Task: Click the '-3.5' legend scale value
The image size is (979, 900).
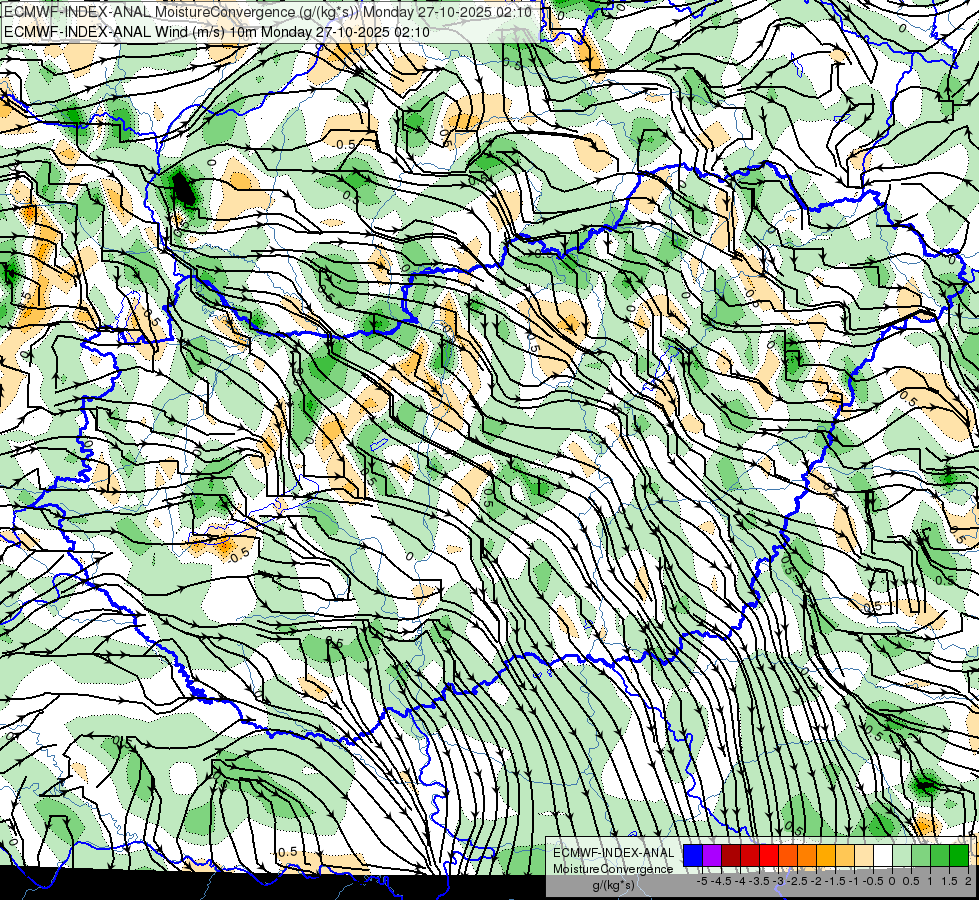Action: tap(760, 881)
